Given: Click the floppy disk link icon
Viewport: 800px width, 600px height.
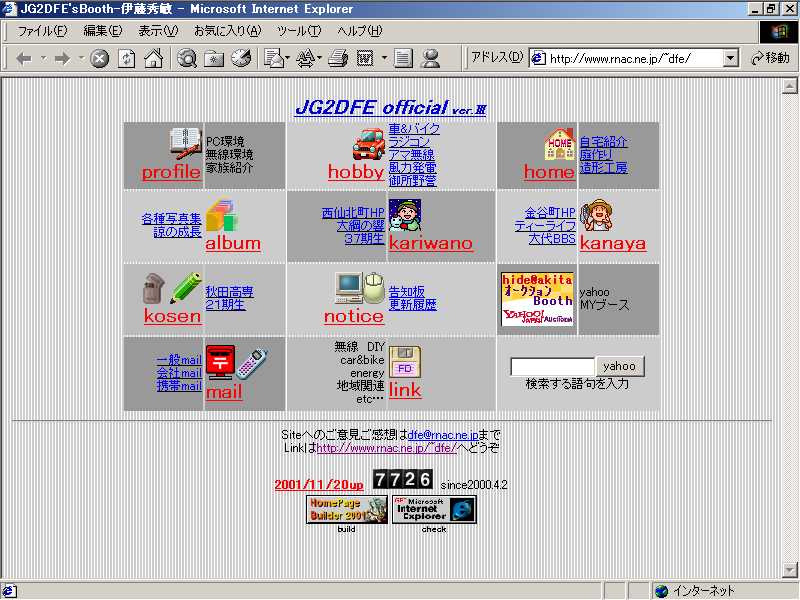Looking at the screenshot, I should (404, 362).
